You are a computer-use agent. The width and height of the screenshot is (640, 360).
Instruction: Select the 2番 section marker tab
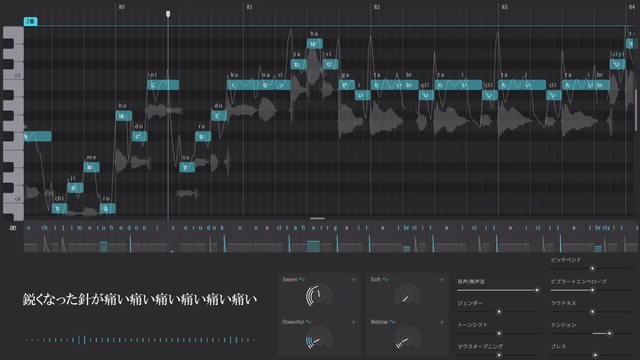pos(31,21)
